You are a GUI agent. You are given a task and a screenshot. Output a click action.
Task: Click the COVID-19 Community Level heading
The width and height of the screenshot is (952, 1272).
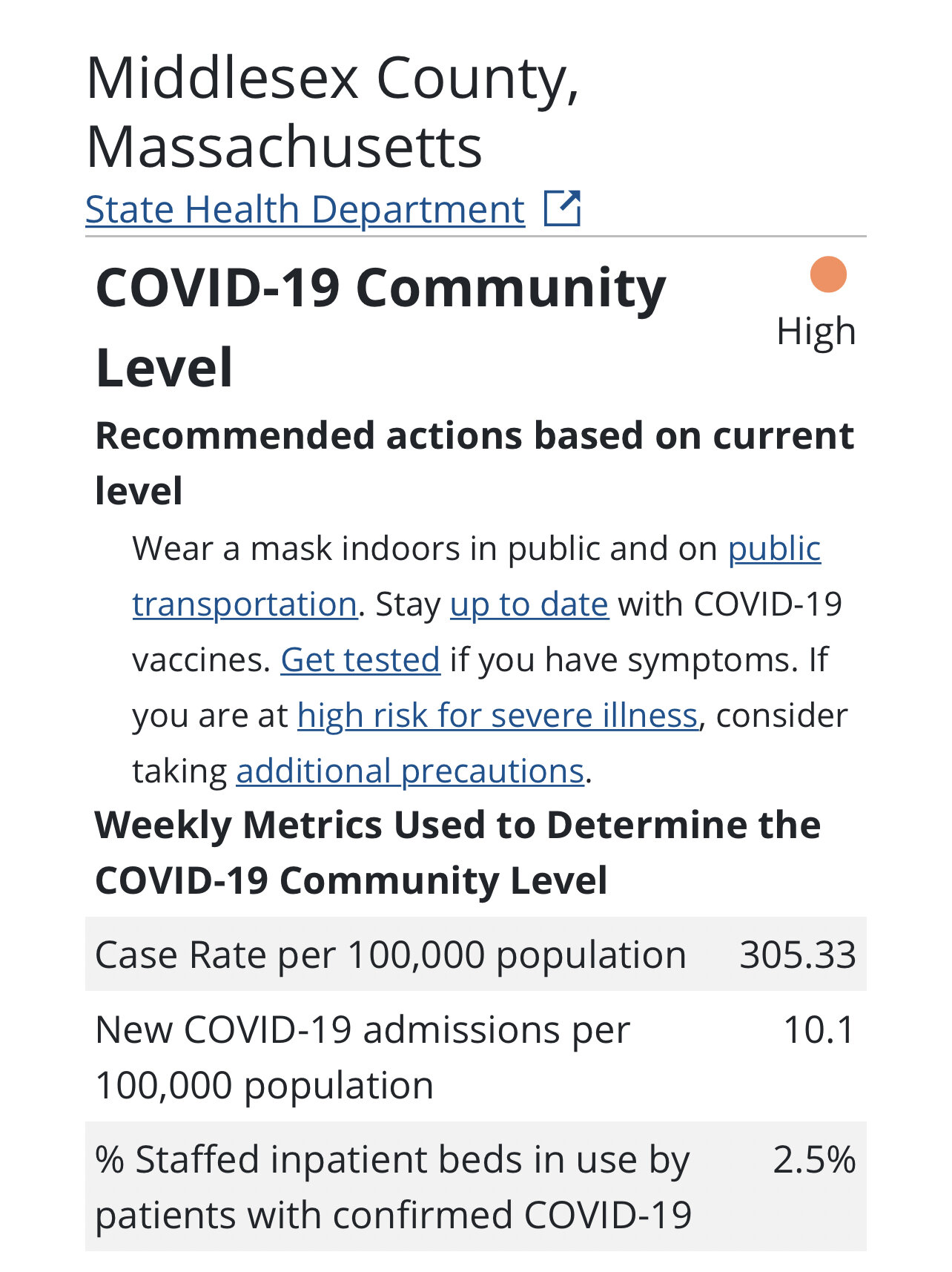[x=381, y=327]
